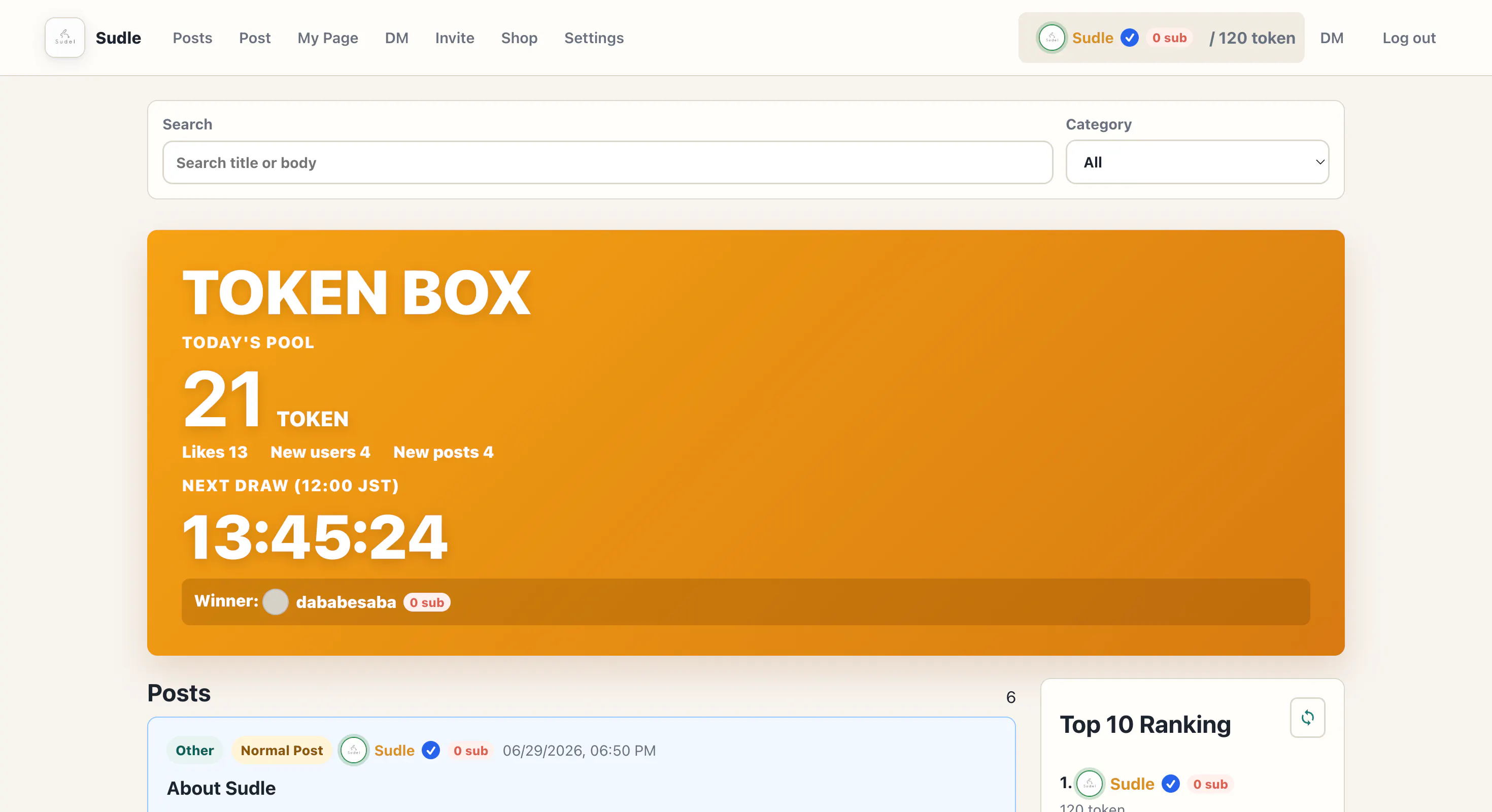Click author name Sudle on the post
The height and width of the screenshot is (812, 1492).
394,750
